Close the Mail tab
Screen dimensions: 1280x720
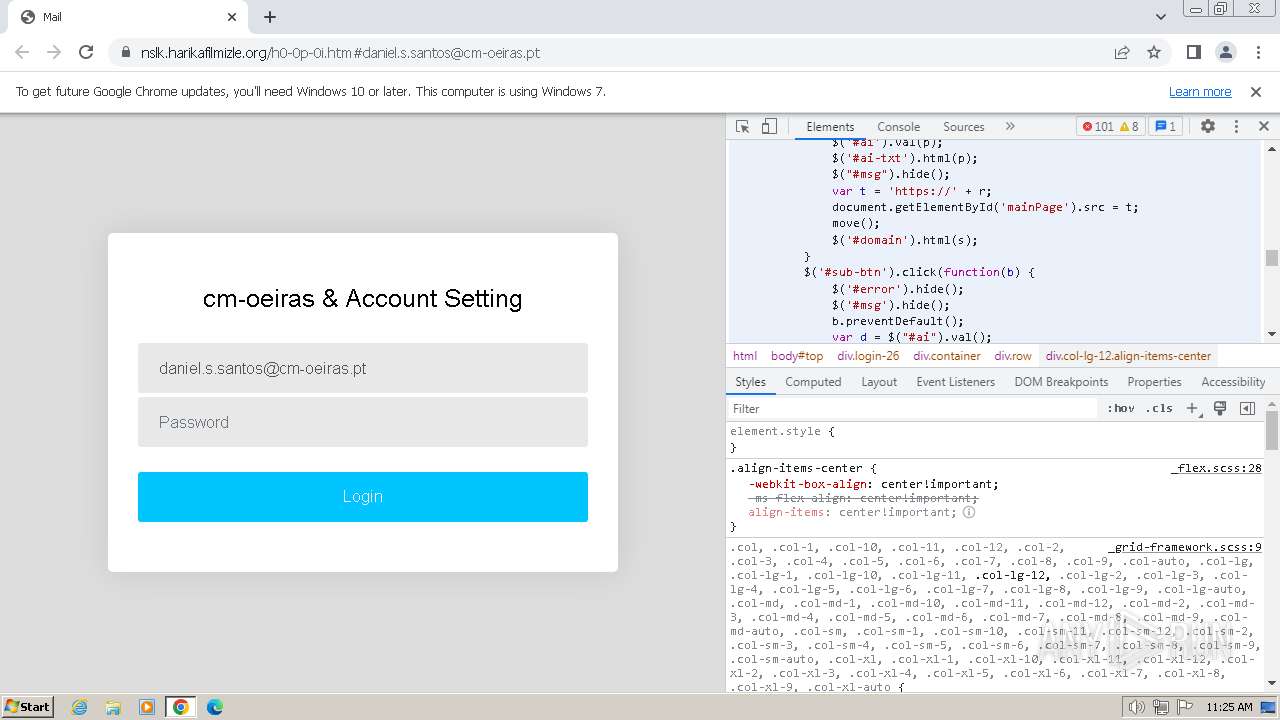232,17
